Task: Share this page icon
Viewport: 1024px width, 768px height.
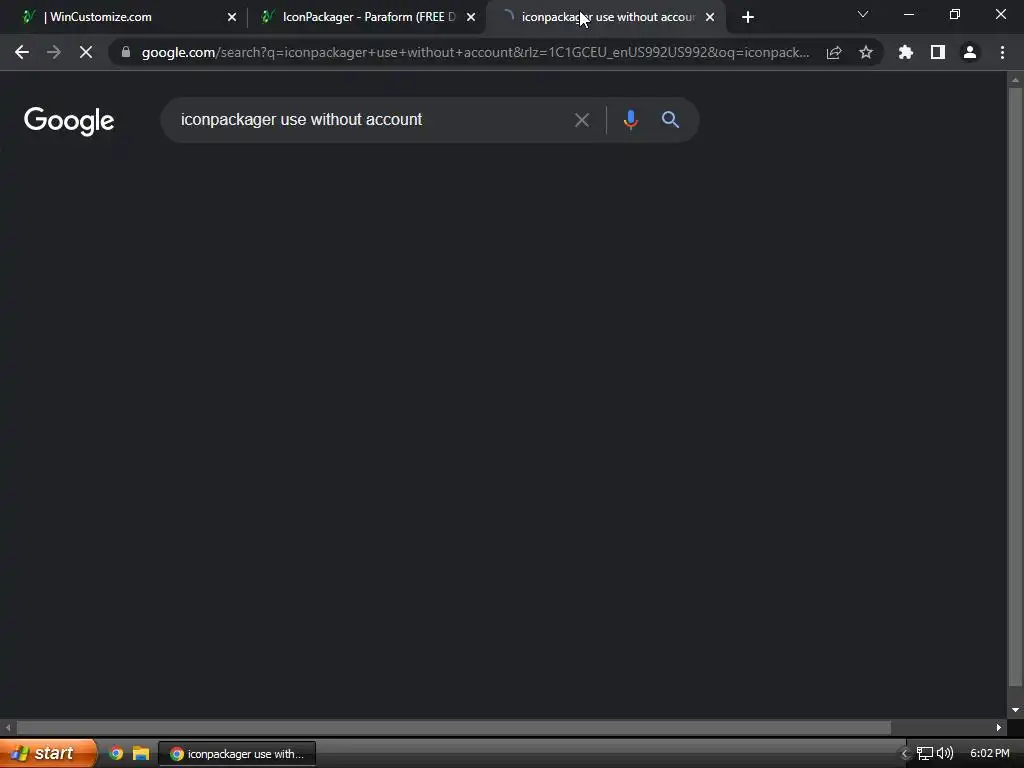Action: (x=834, y=52)
